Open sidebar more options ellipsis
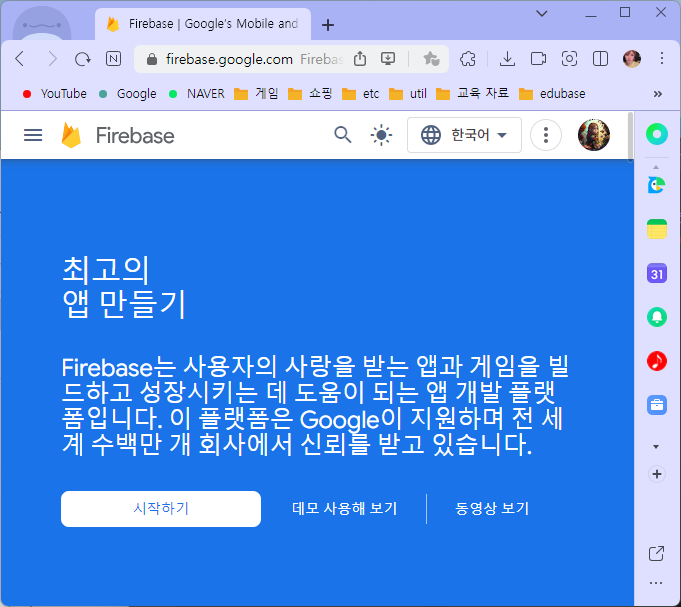 point(656,583)
